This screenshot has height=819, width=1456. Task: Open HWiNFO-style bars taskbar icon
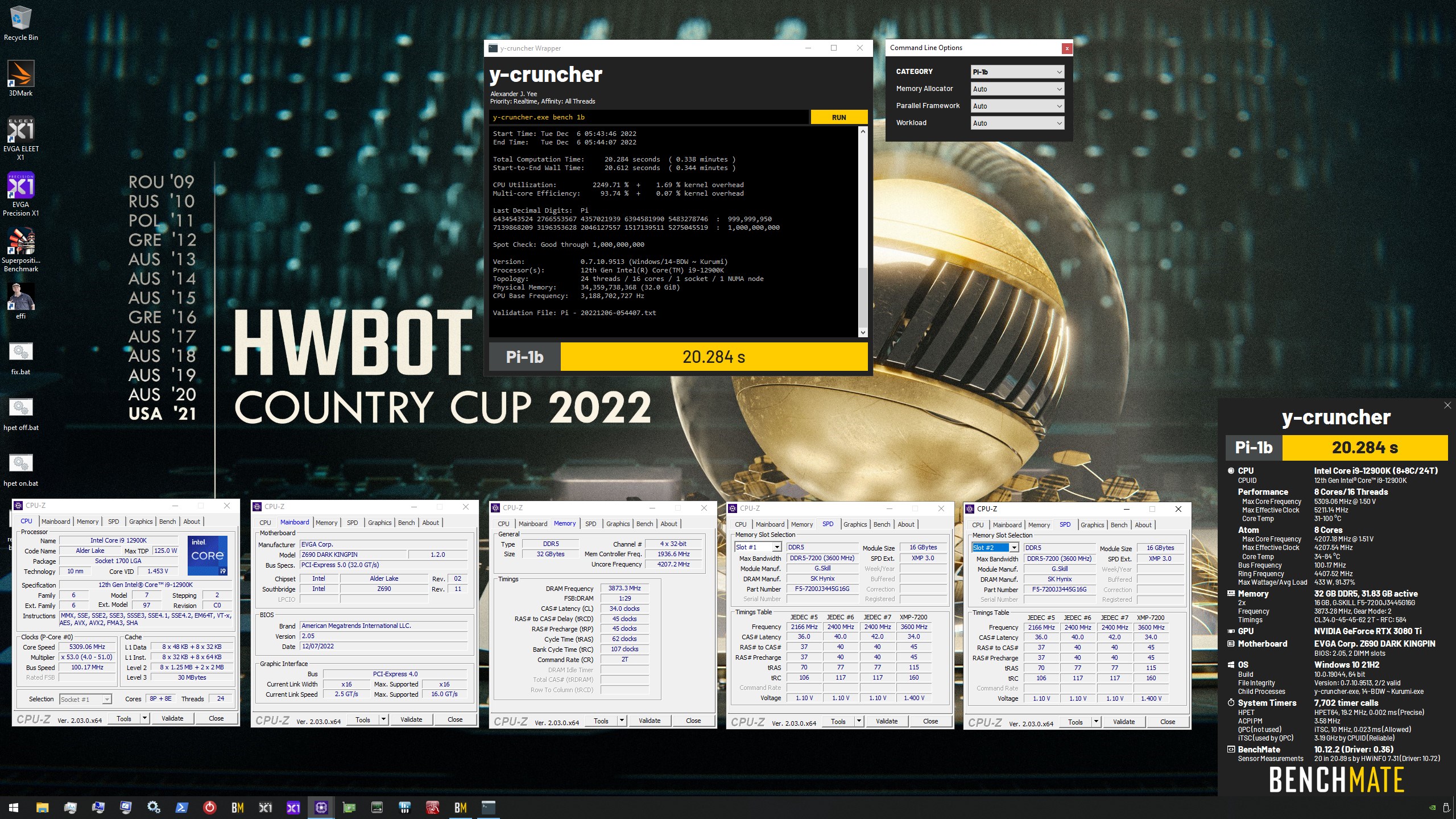click(405, 808)
